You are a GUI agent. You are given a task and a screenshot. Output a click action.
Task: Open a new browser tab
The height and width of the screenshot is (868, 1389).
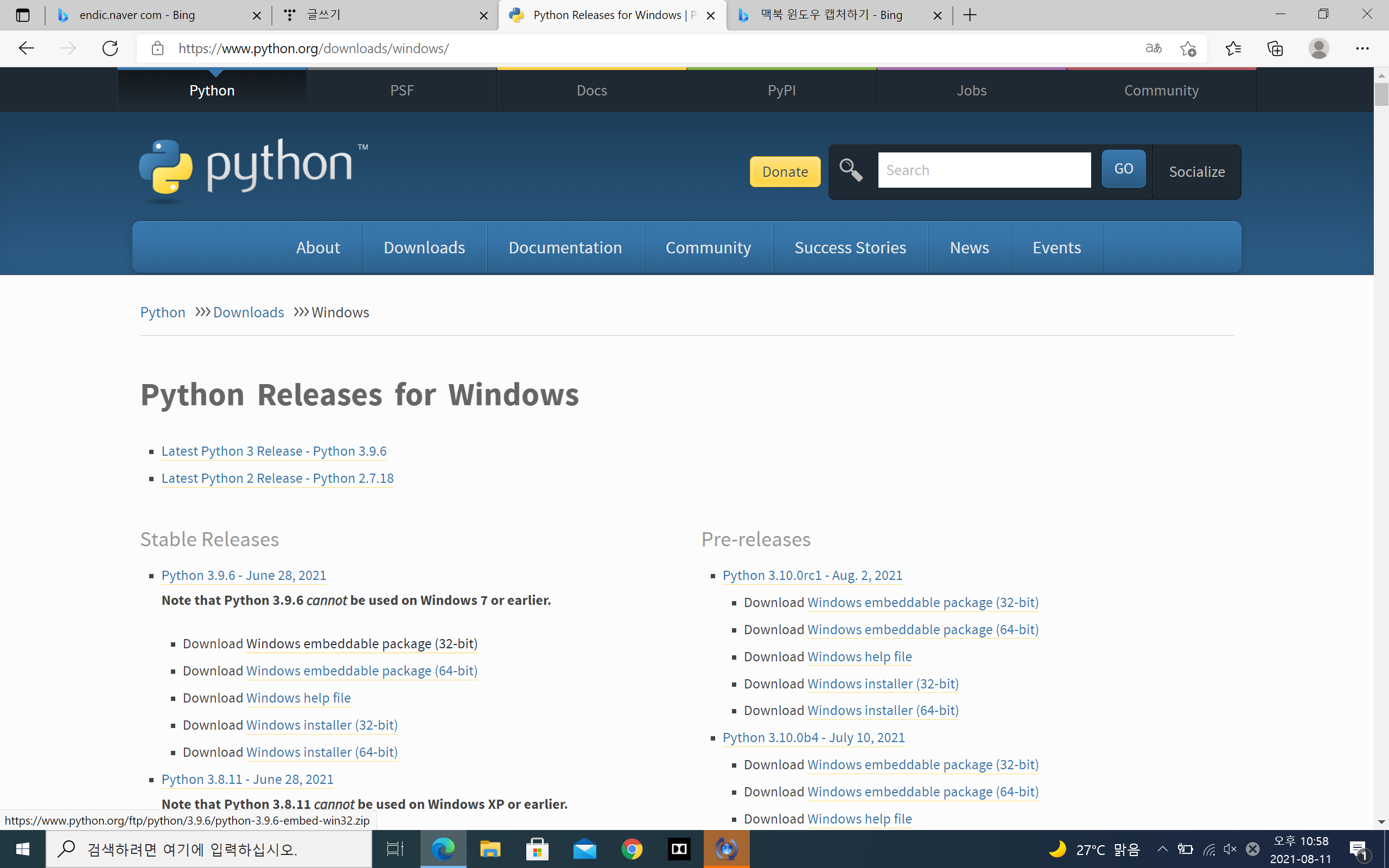coord(970,15)
